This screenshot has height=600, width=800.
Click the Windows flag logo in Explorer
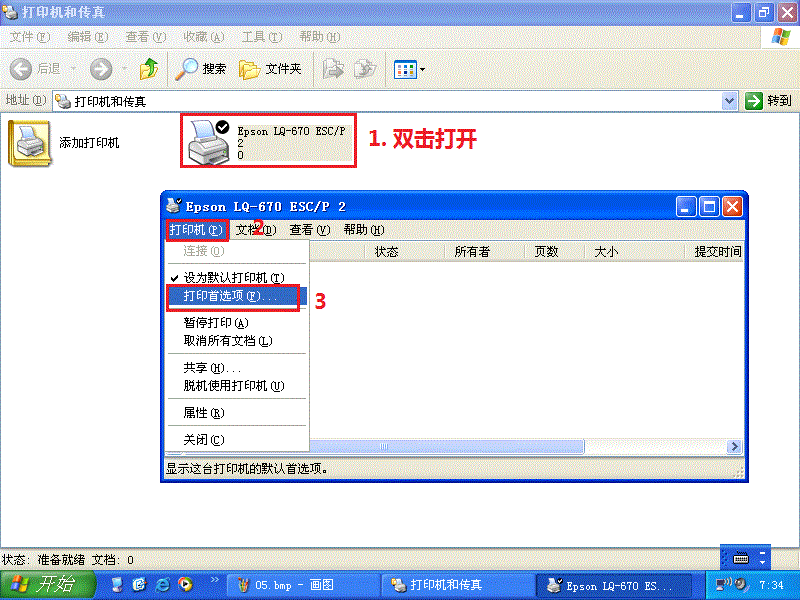click(x=781, y=37)
